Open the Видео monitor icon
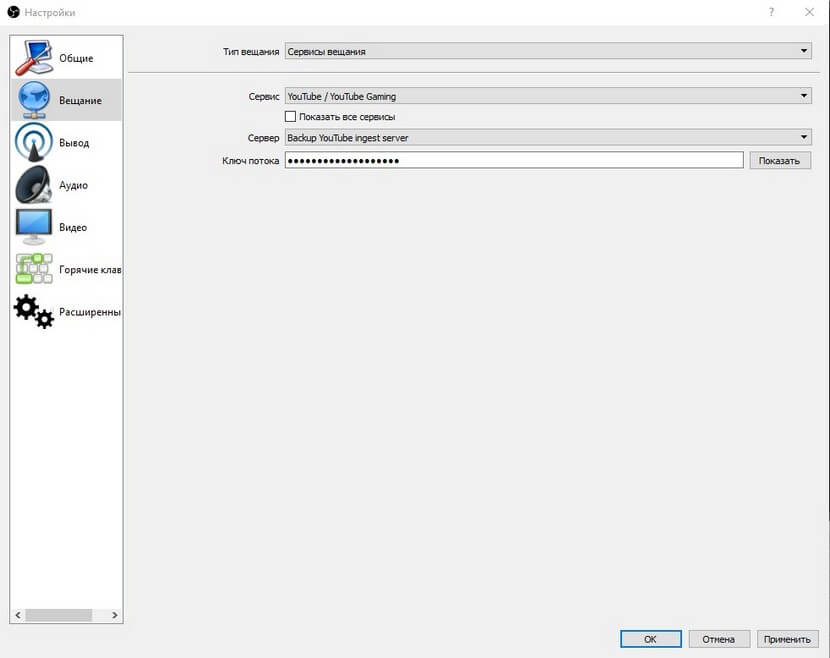Image resolution: width=830 pixels, height=658 pixels. coord(34,227)
